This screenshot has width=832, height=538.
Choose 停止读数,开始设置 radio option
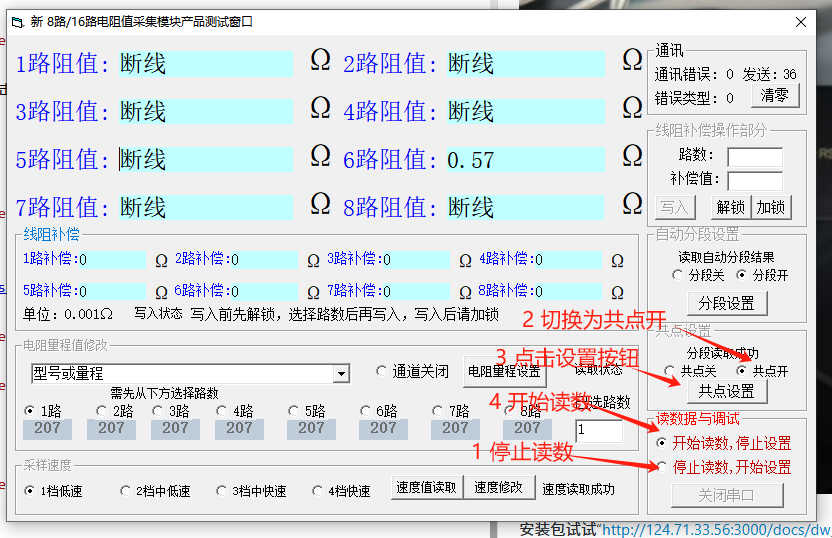[662, 467]
